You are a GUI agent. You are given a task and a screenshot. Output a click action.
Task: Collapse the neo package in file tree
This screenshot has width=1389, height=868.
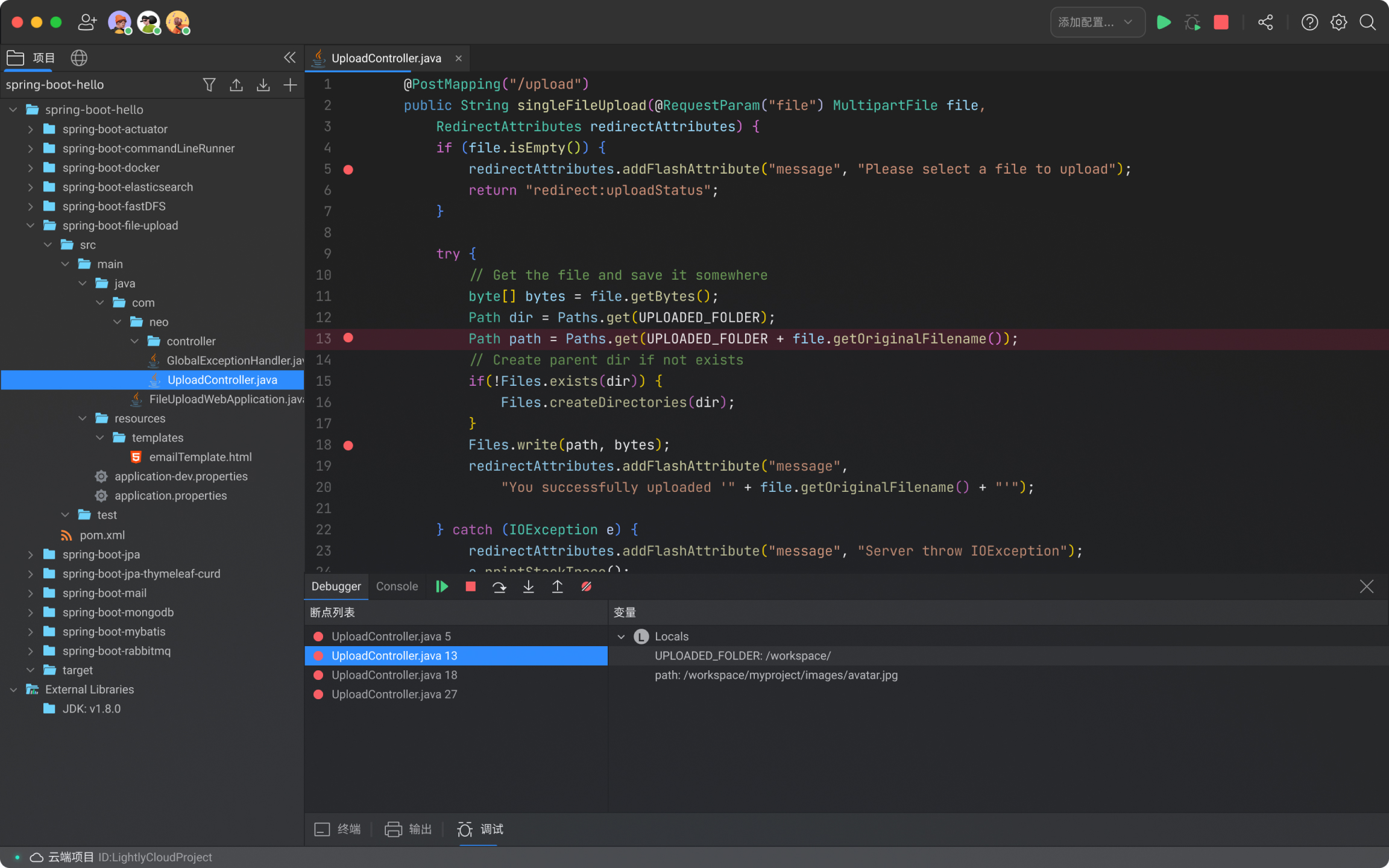pyautogui.click(x=119, y=321)
